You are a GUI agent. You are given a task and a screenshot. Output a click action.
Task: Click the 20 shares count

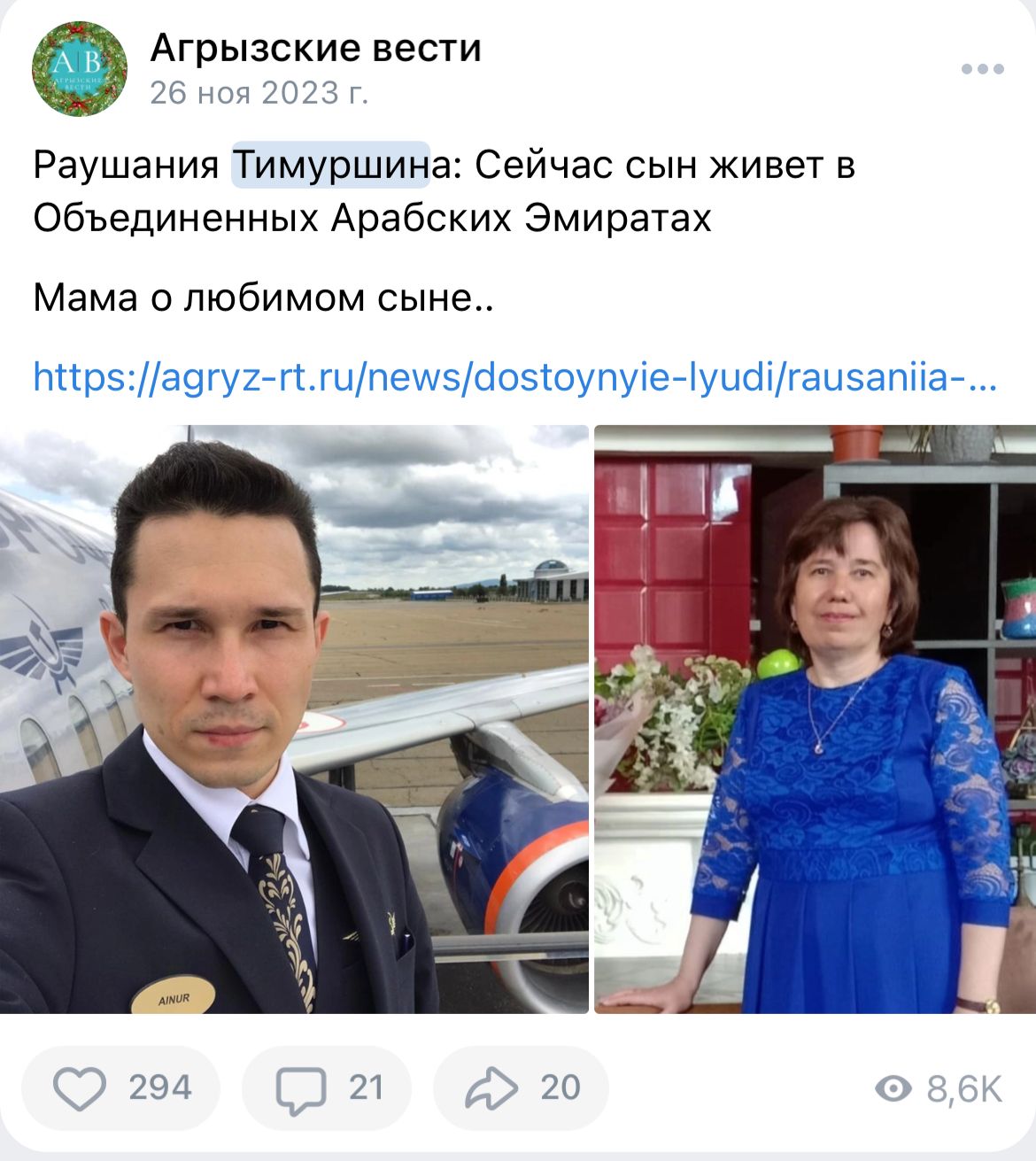coord(561,1087)
